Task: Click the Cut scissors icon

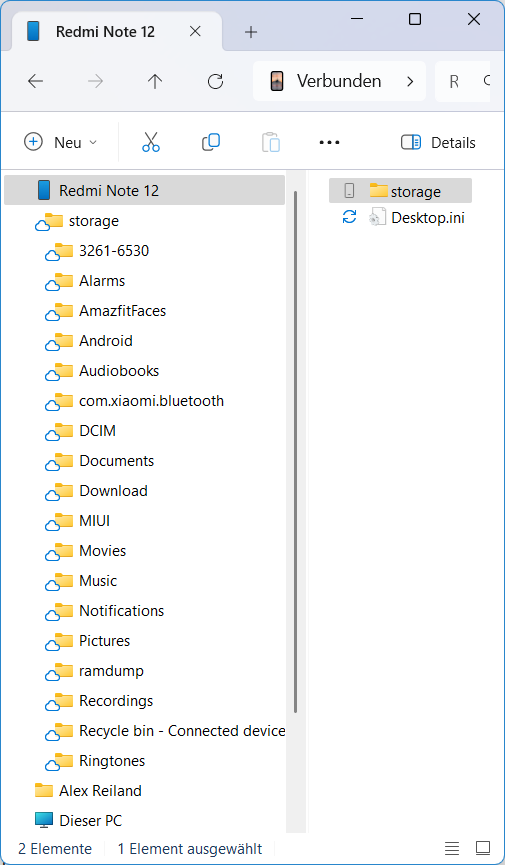Action: (x=151, y=142)
